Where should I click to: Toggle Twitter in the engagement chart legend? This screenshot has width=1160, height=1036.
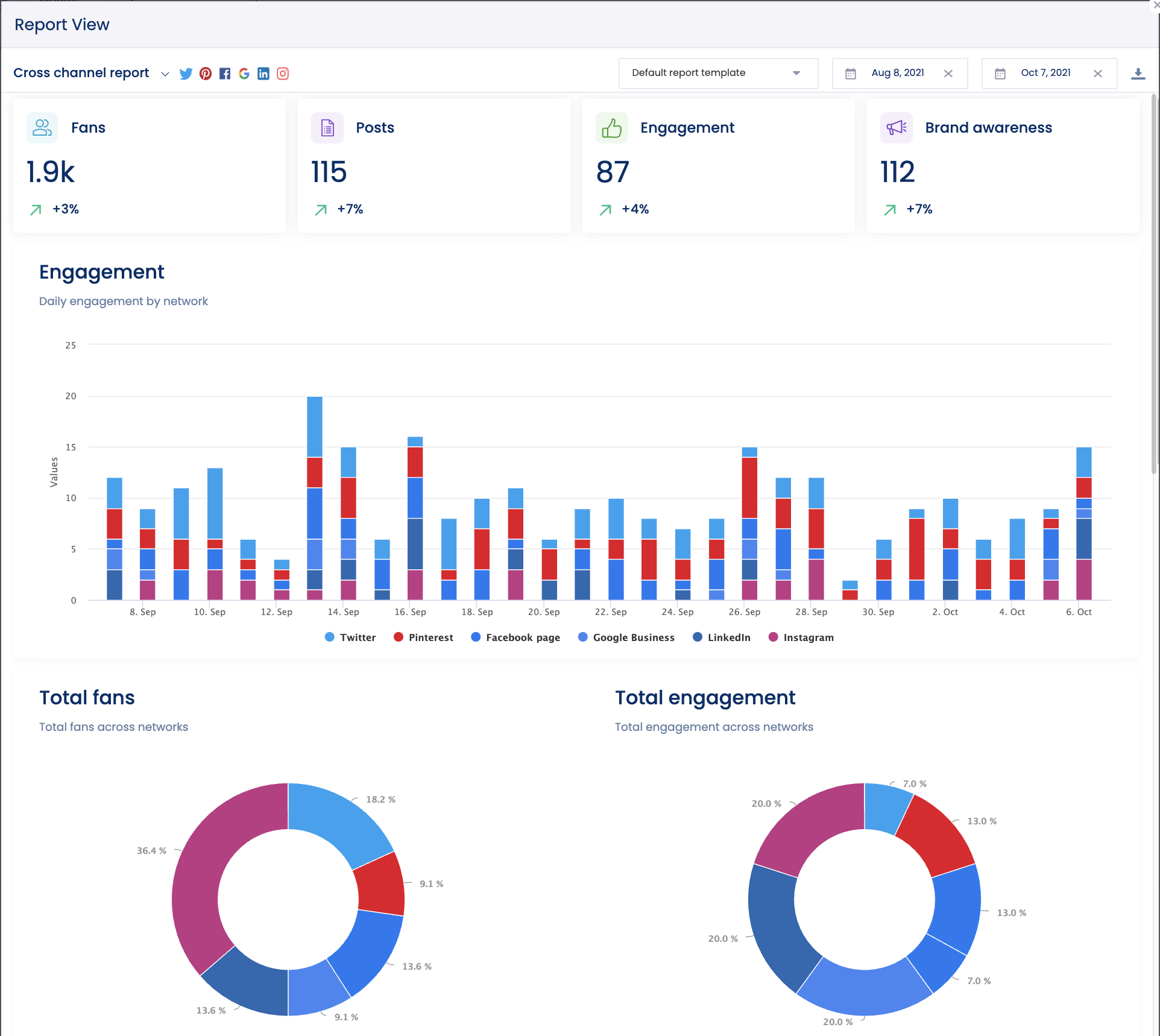click(350, 637)
